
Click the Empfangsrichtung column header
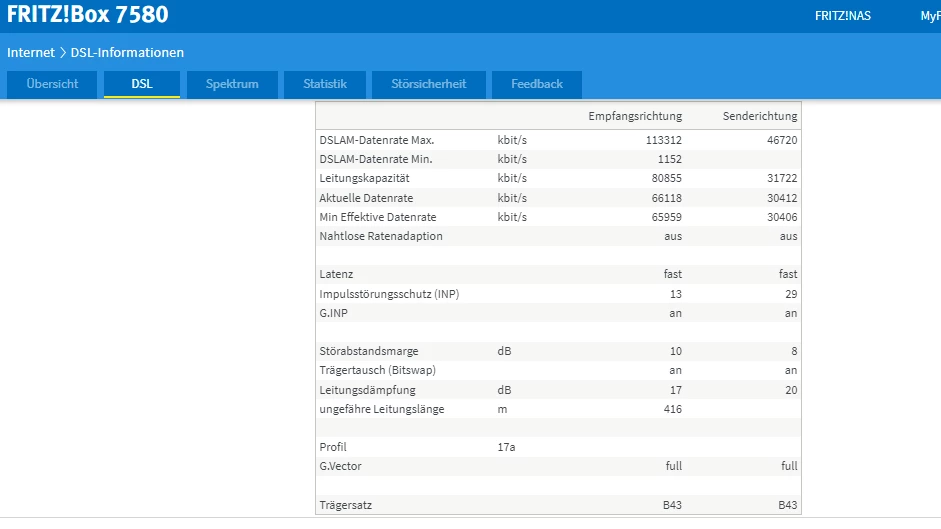click(x=635, y=117)
